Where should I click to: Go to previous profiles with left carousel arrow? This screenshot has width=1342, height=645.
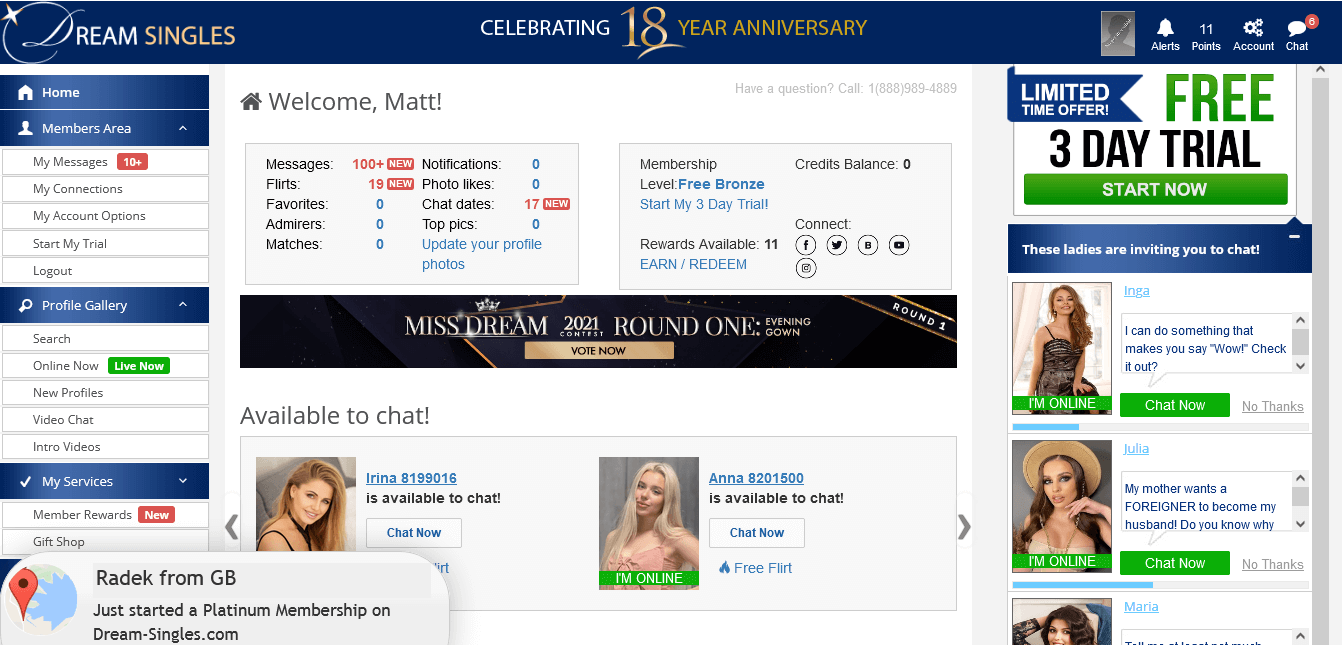pos(231,526)
